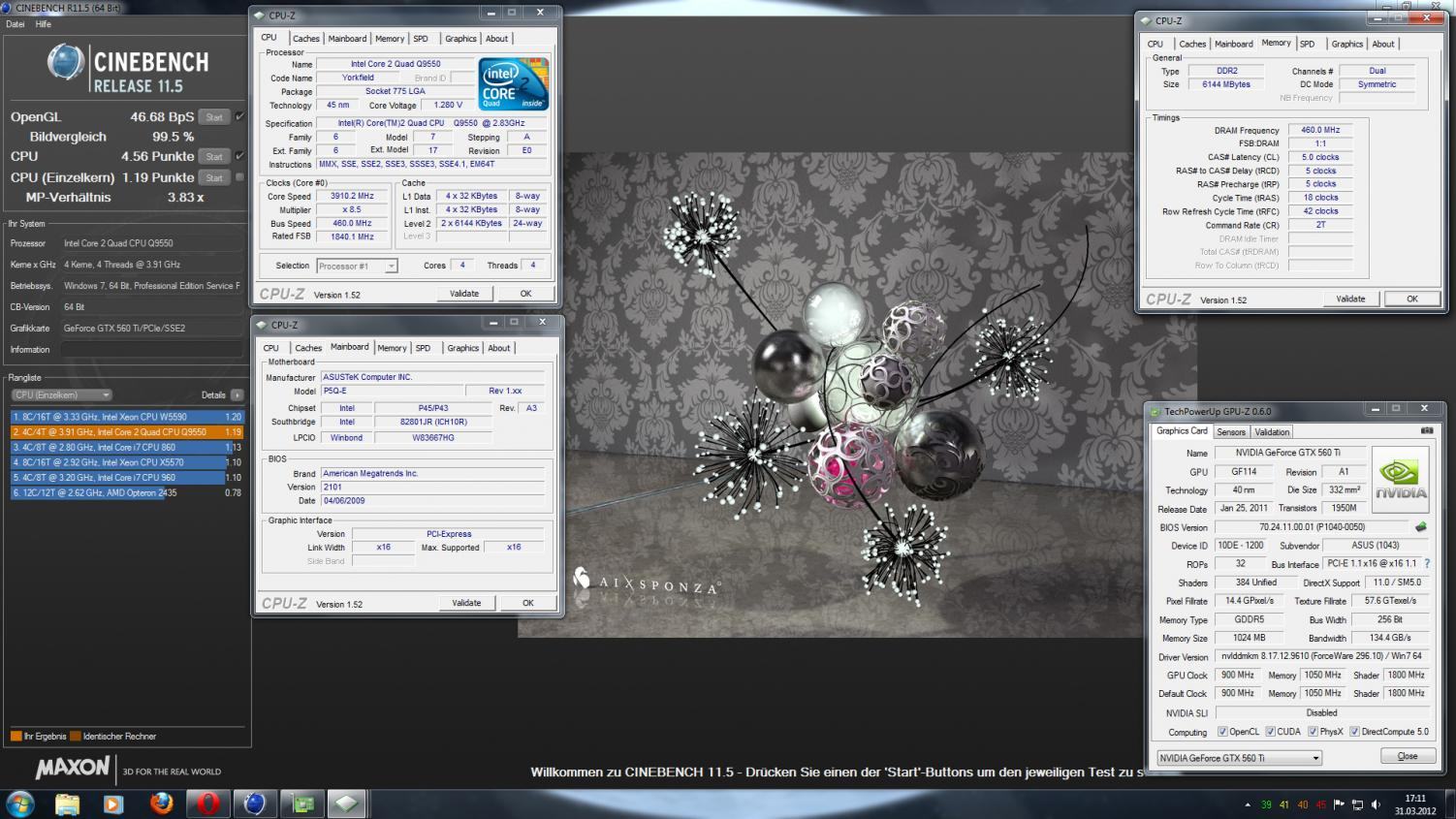Toggle the CUDA checkbox in GPU-Z
Image resolution: width=1456 pixels, height=819 pixels.
tap(1270, 732)
